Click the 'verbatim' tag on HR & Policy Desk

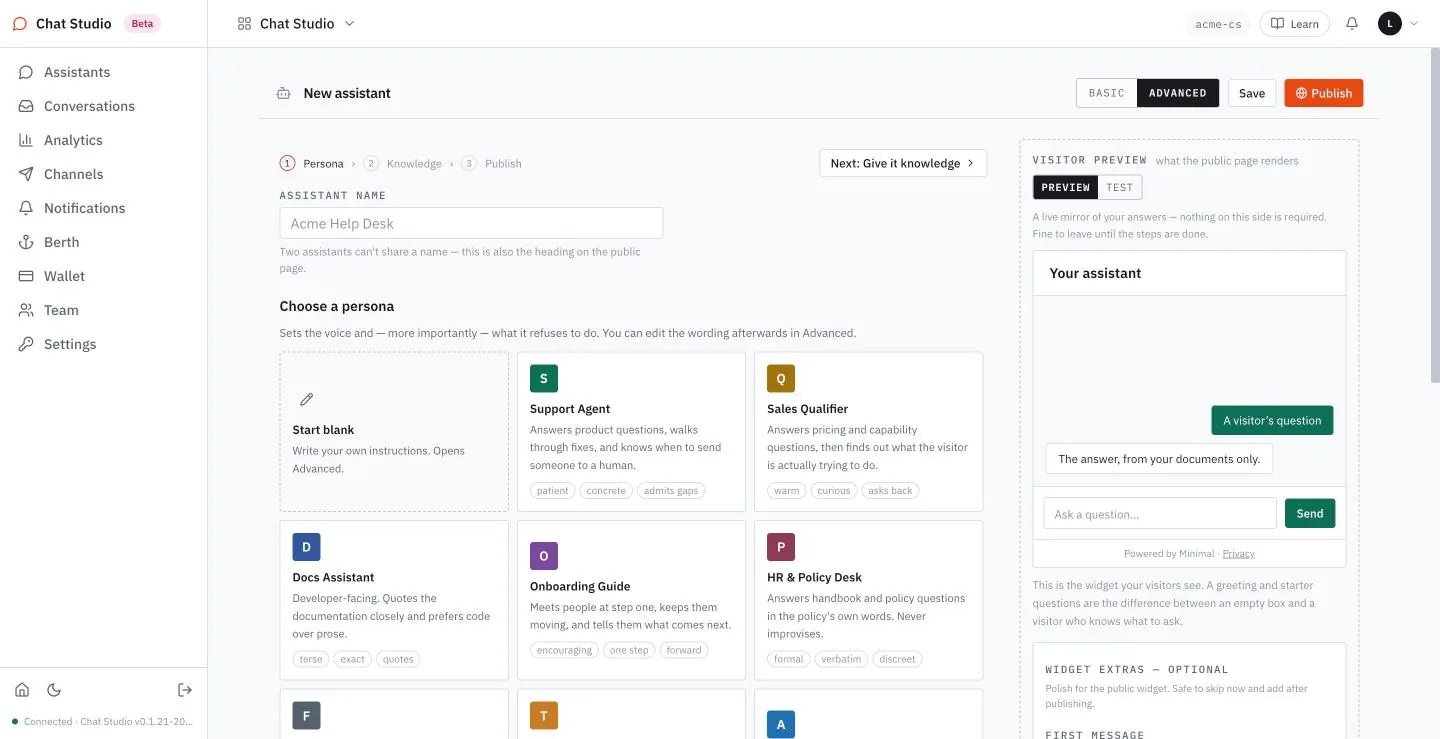coord(841,659)
